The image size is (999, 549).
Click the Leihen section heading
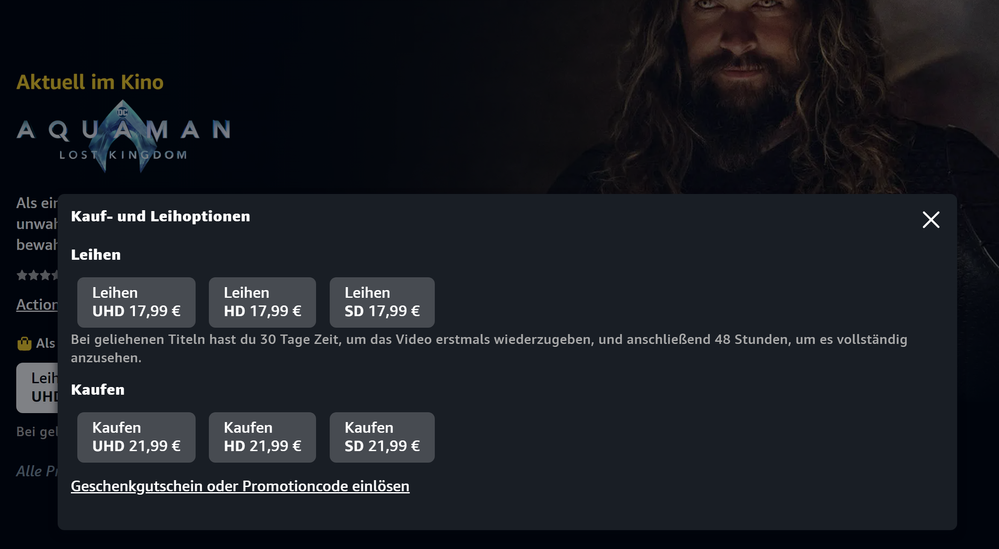[96, 255]
